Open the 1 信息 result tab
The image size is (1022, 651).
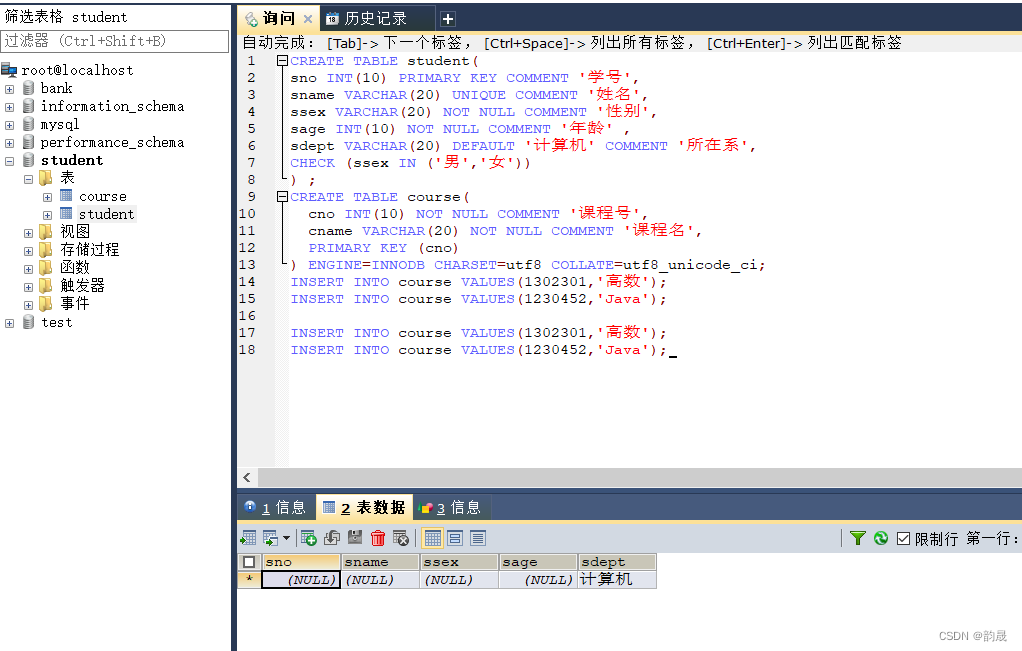276,508
